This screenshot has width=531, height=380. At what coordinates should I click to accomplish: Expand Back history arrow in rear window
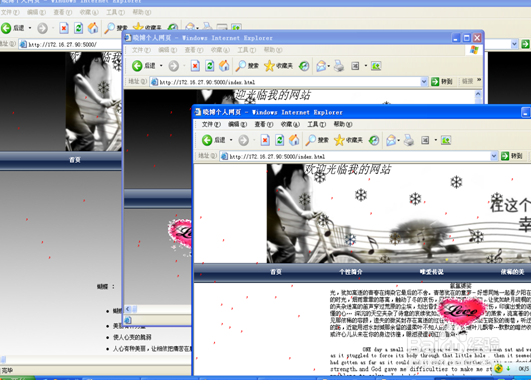(x=30, y=28)
